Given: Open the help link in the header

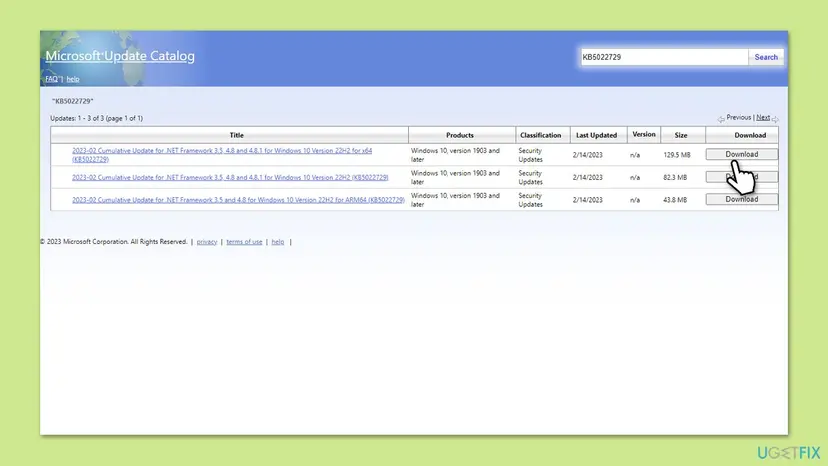Looking at the screenshot, I should [x=73, y=79].
